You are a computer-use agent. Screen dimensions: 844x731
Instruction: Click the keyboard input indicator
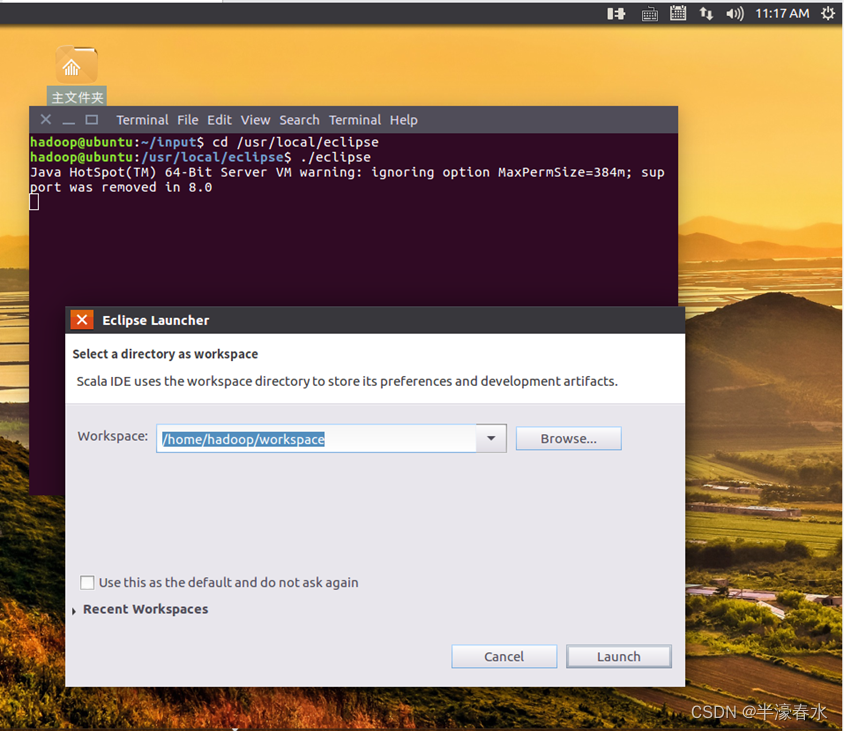click(650, 14)
